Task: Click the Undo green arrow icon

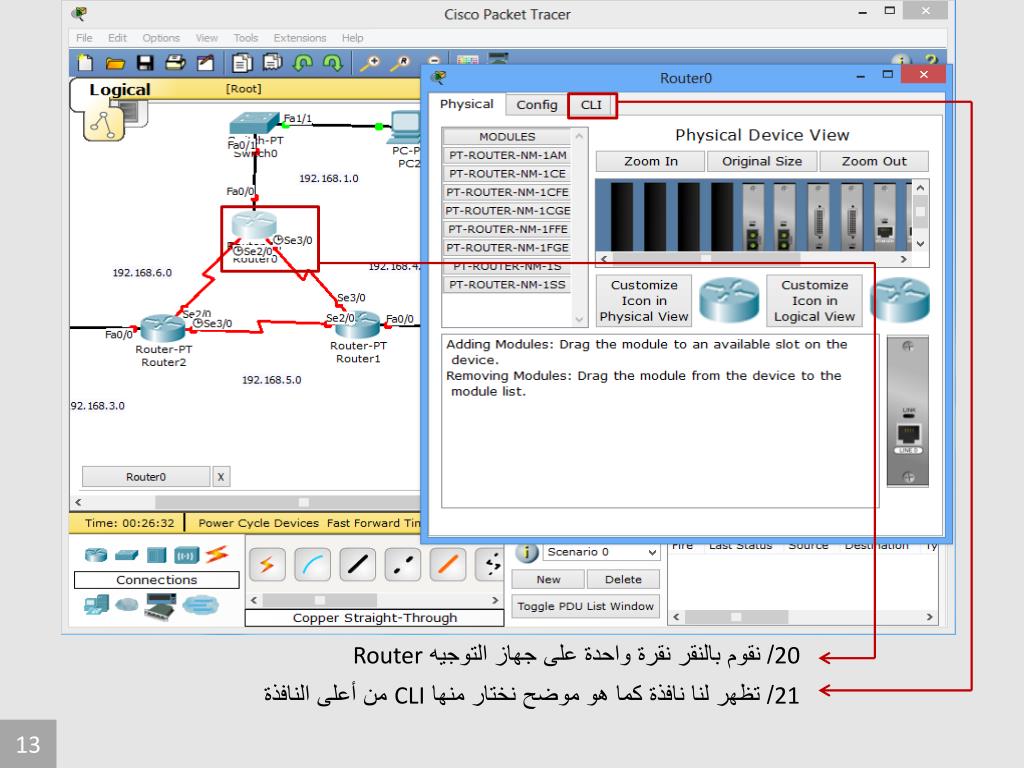Action: [x=303, y=63]
